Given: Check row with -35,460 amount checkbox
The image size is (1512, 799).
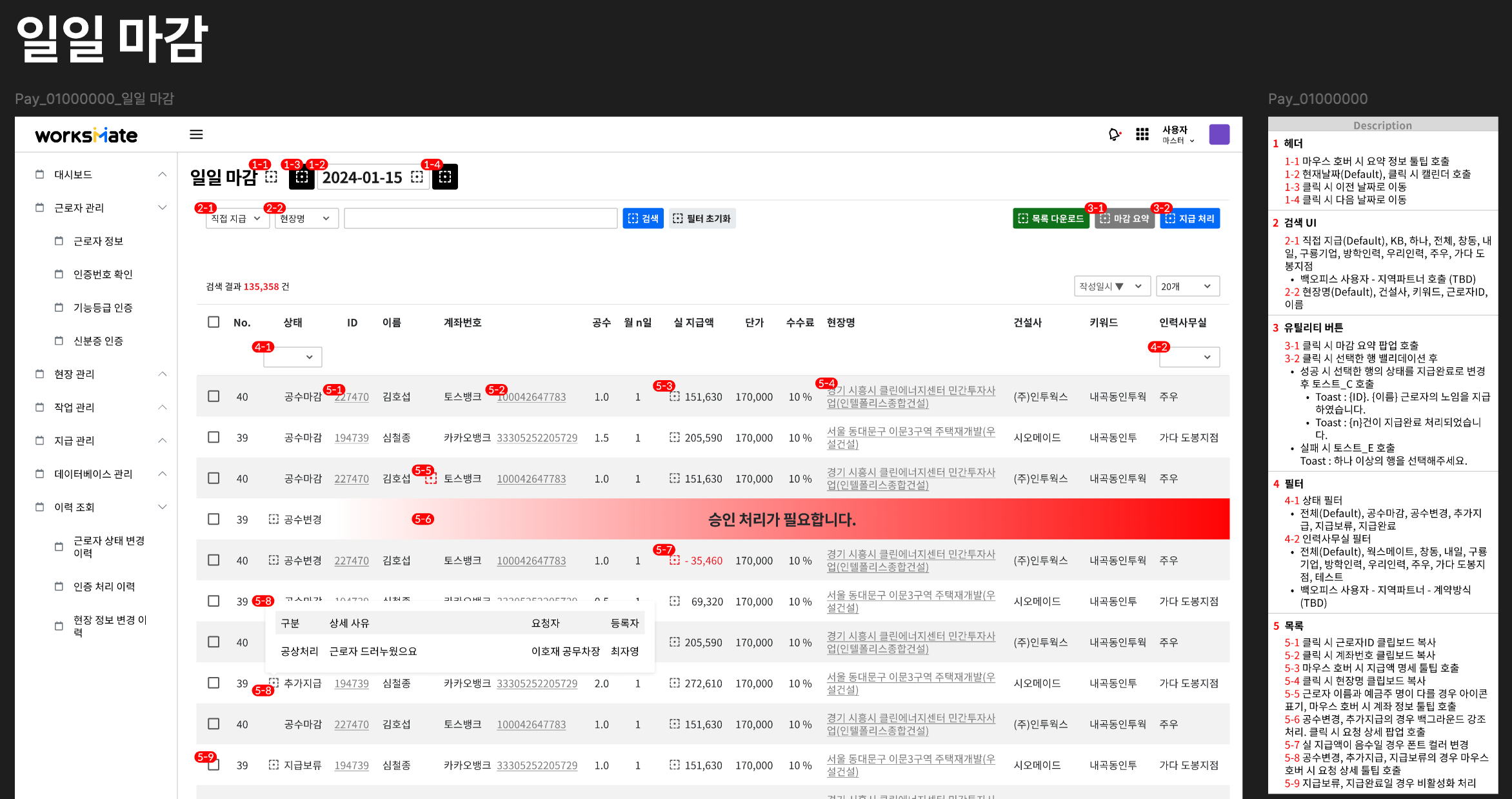Looking at the screenshot, I should click(214, 560).
